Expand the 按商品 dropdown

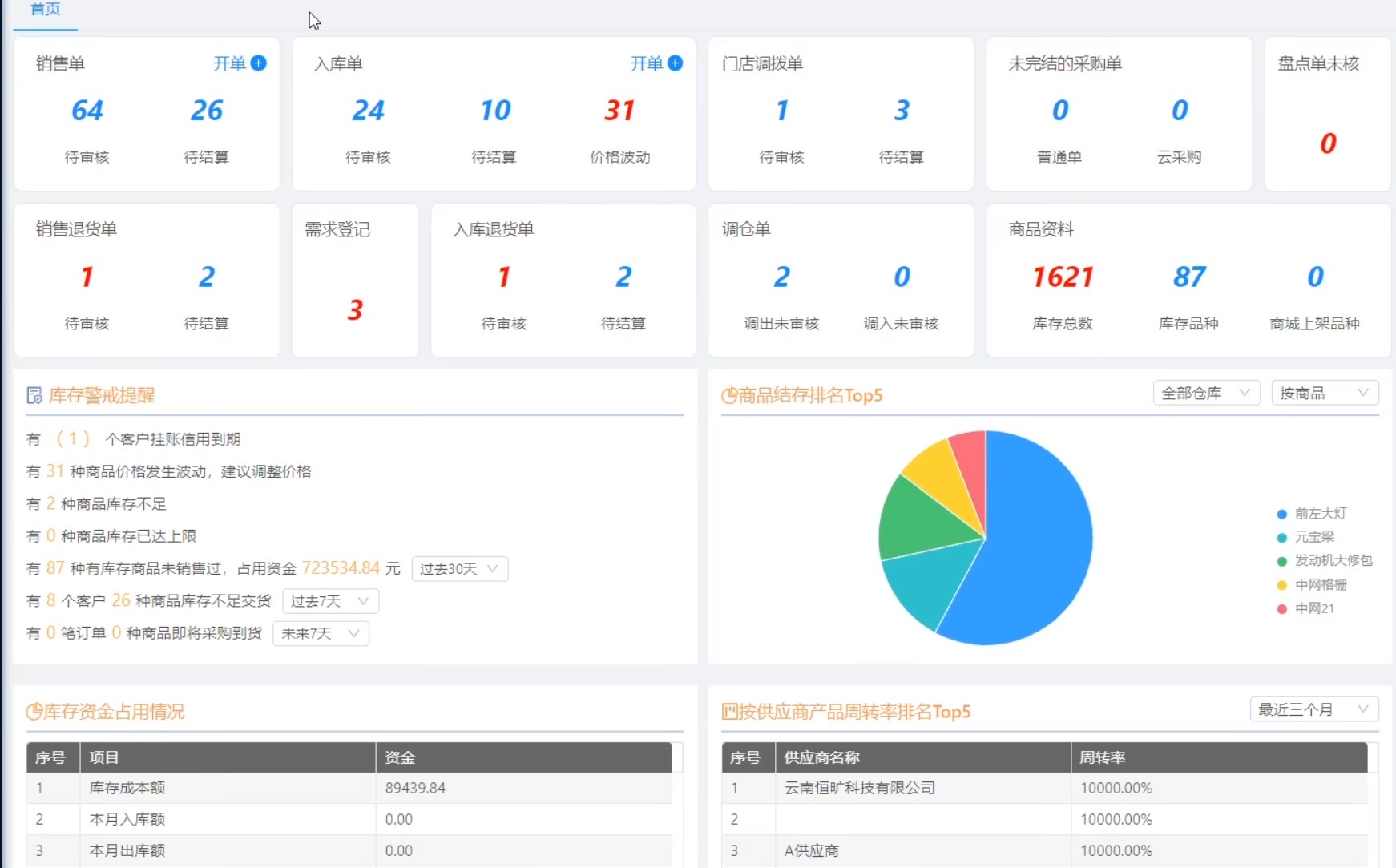[x=1325, y=393]
